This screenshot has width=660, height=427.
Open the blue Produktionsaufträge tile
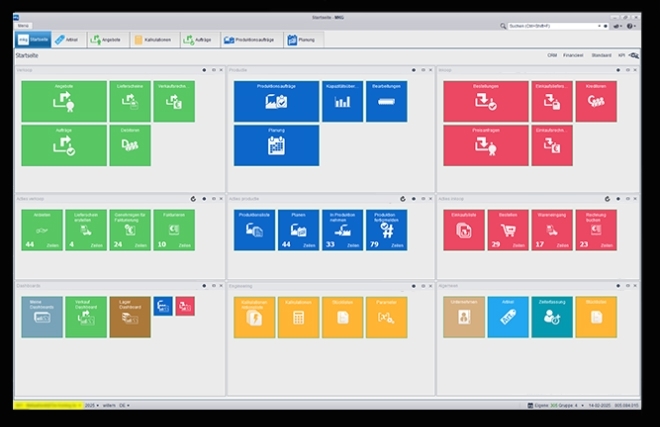point(276,101)
